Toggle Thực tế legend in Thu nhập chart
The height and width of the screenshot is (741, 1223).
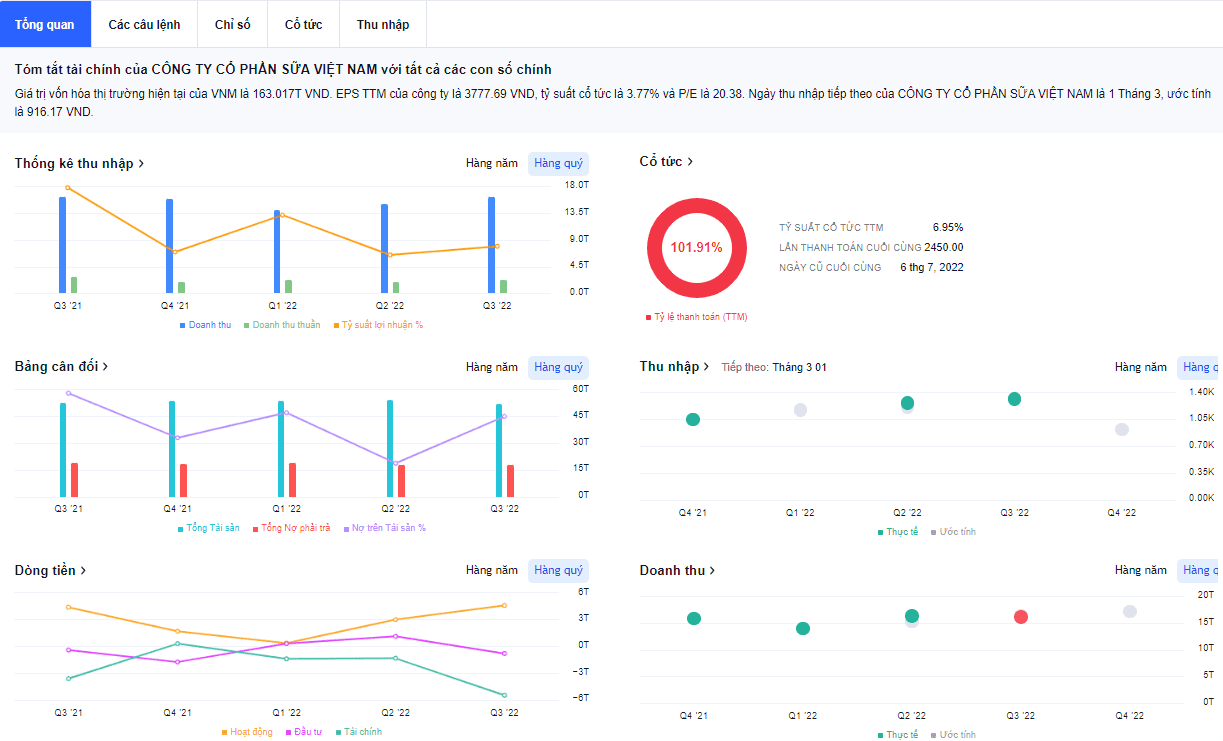pos(897,532)
